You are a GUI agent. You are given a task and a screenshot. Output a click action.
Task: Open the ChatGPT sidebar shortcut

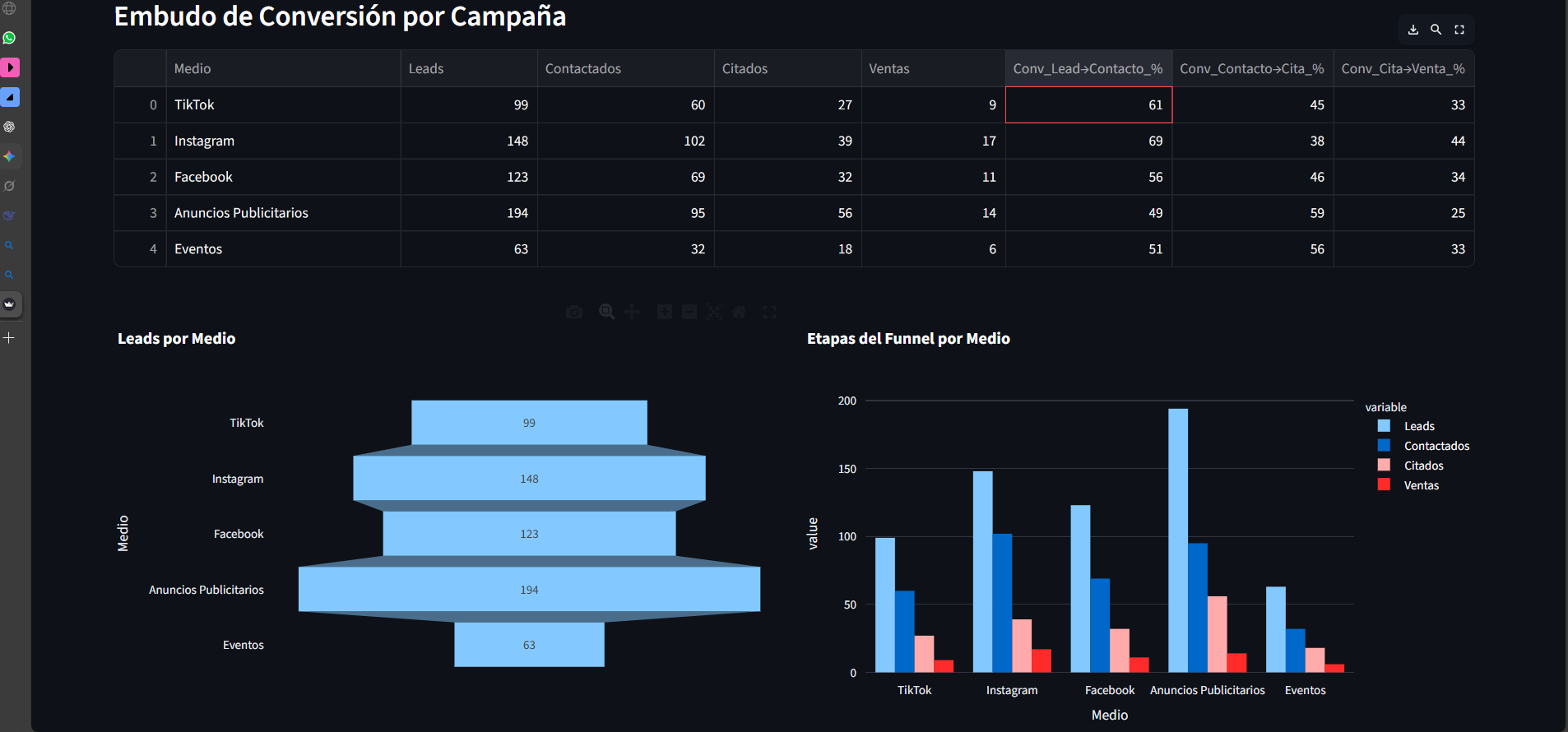pos(10,127)
